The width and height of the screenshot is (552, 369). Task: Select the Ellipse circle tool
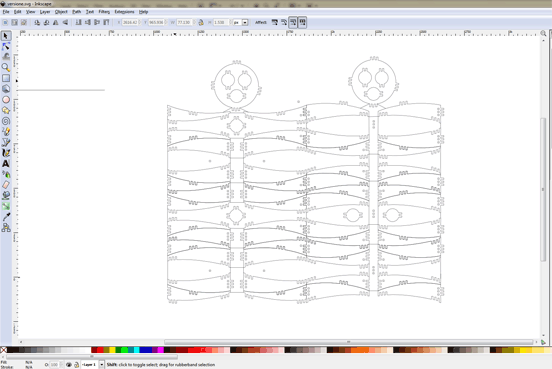click(x=6, y=100)
